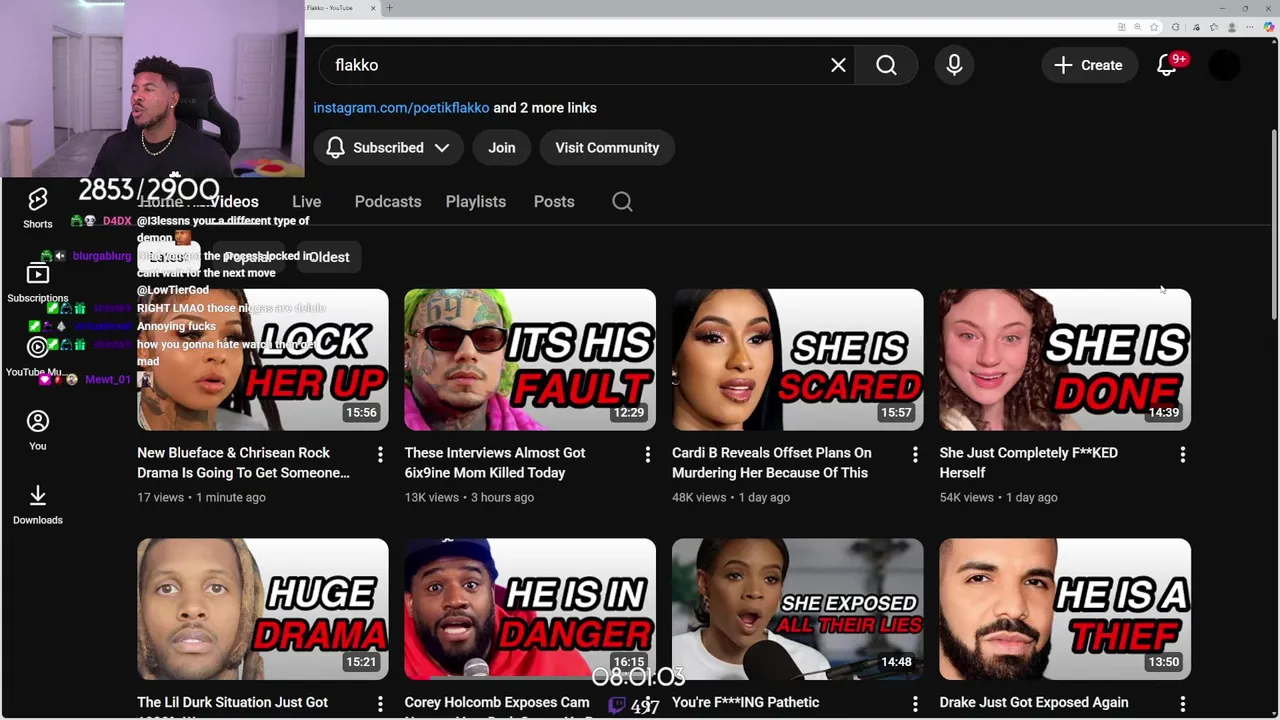Open more-options menu for 'She Just Completely' video
Image resolution: width=1280 pixels, height=720 pixels.
point(1183,455)
